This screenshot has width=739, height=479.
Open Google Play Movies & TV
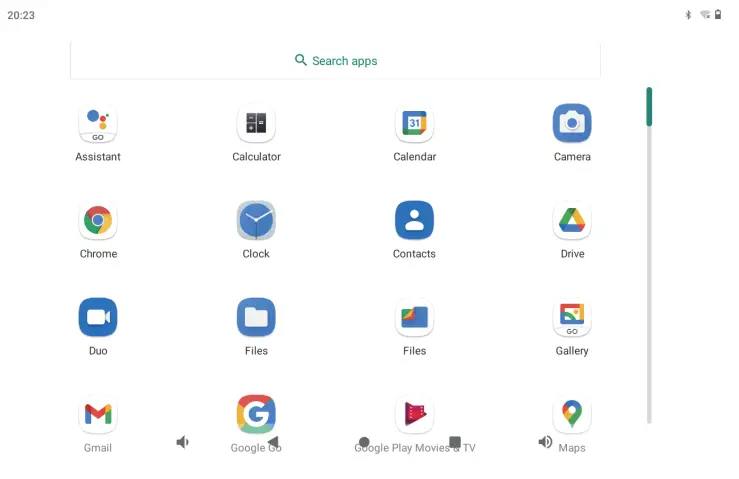coord(414,414)
